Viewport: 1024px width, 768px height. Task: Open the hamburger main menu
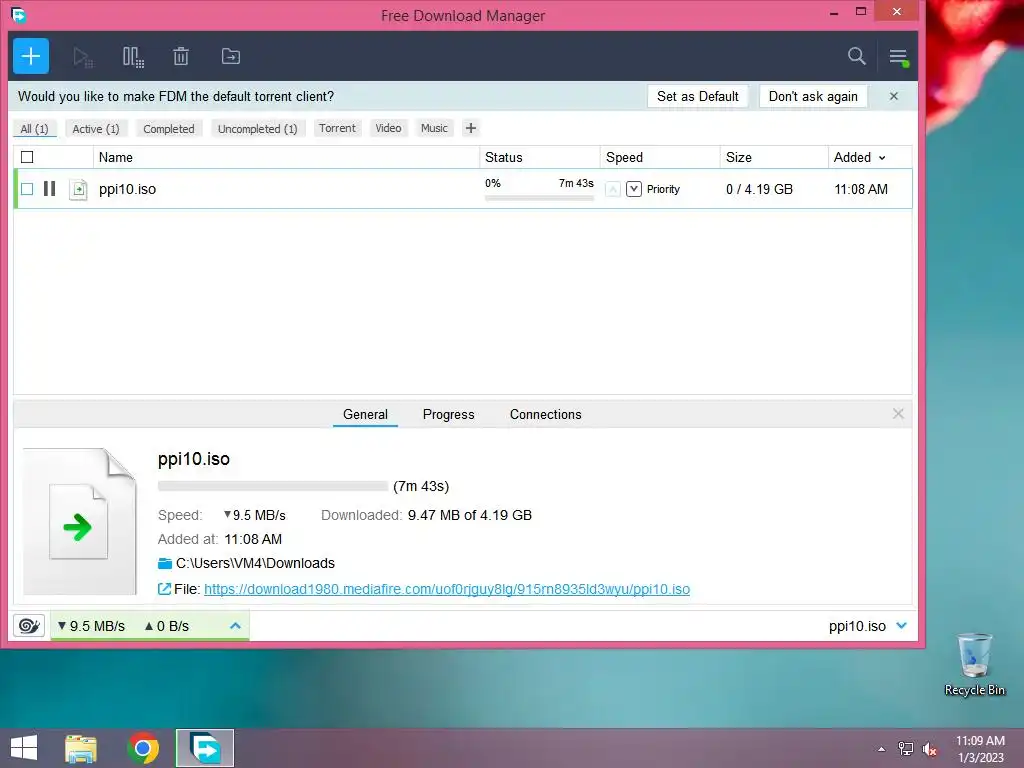tap(899, 57)
